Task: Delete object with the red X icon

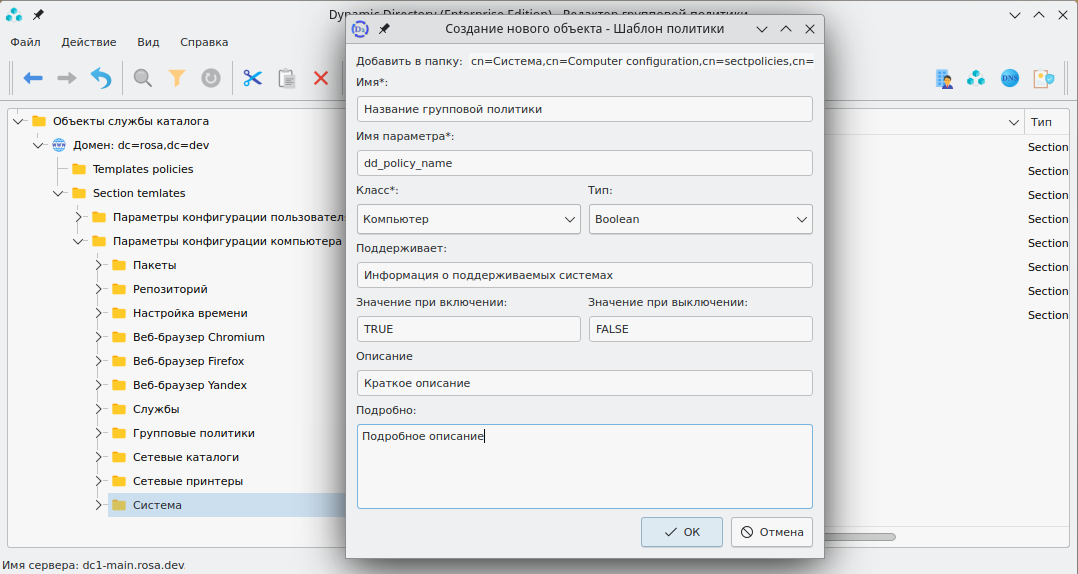Action: 321,78
